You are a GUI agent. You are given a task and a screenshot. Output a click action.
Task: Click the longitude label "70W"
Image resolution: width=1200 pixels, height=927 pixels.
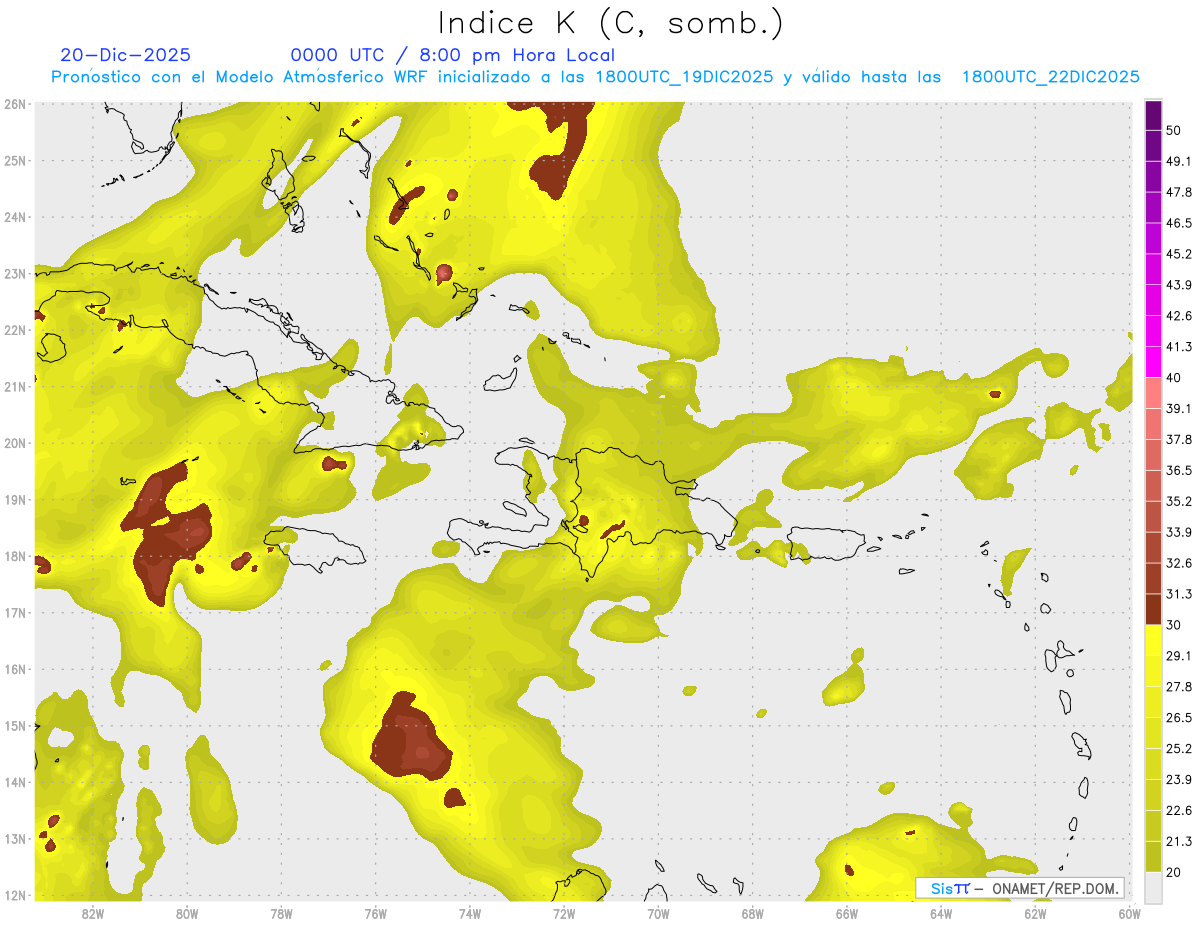coord(658,912)
